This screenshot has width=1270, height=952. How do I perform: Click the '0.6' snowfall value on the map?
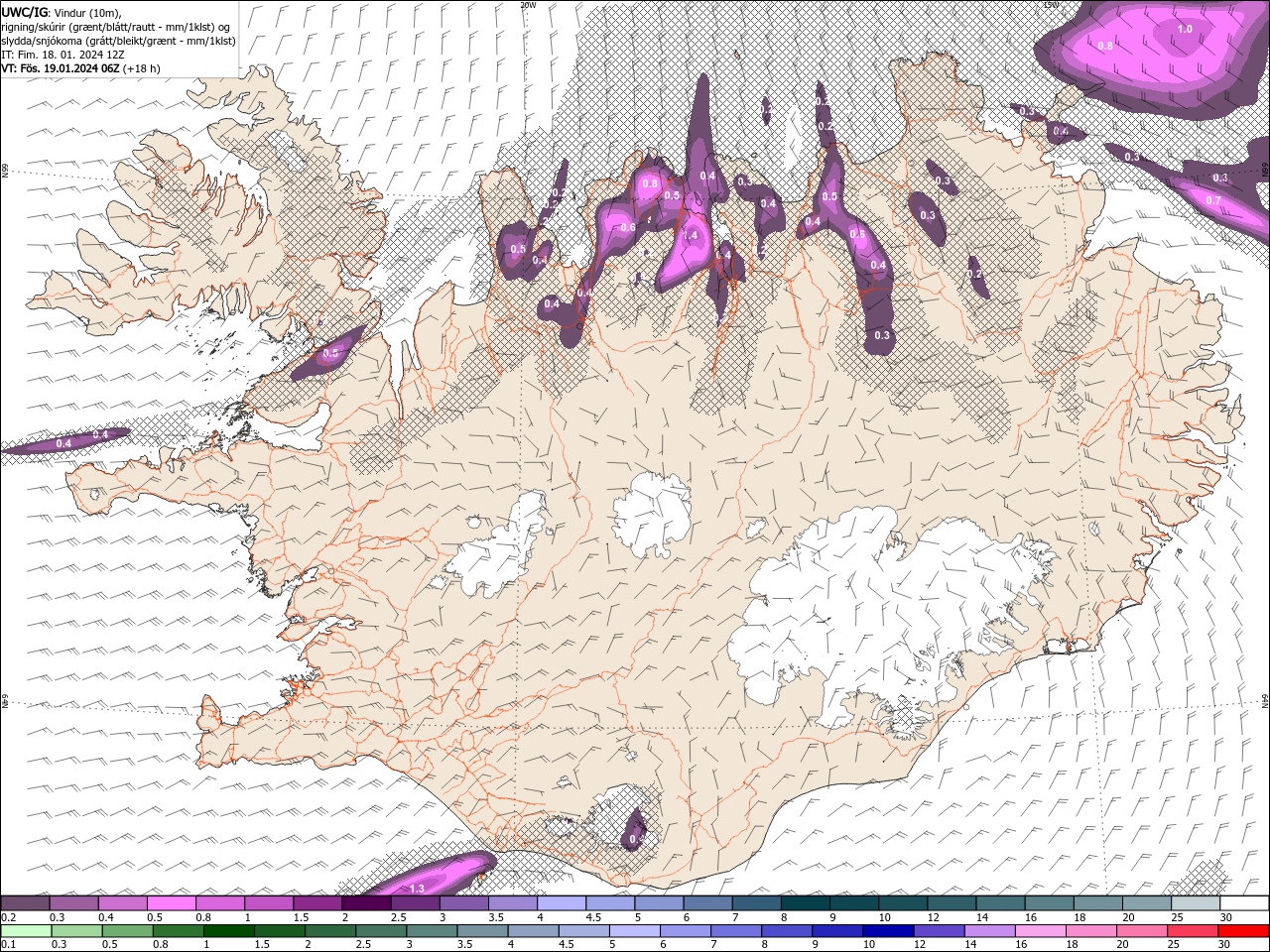pos(628,227)
